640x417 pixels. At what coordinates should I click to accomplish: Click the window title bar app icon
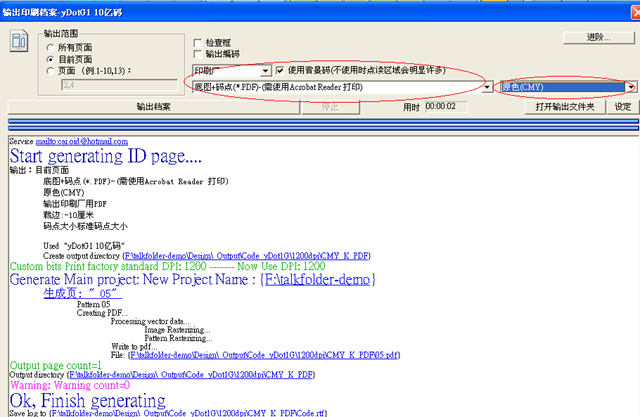8,8
